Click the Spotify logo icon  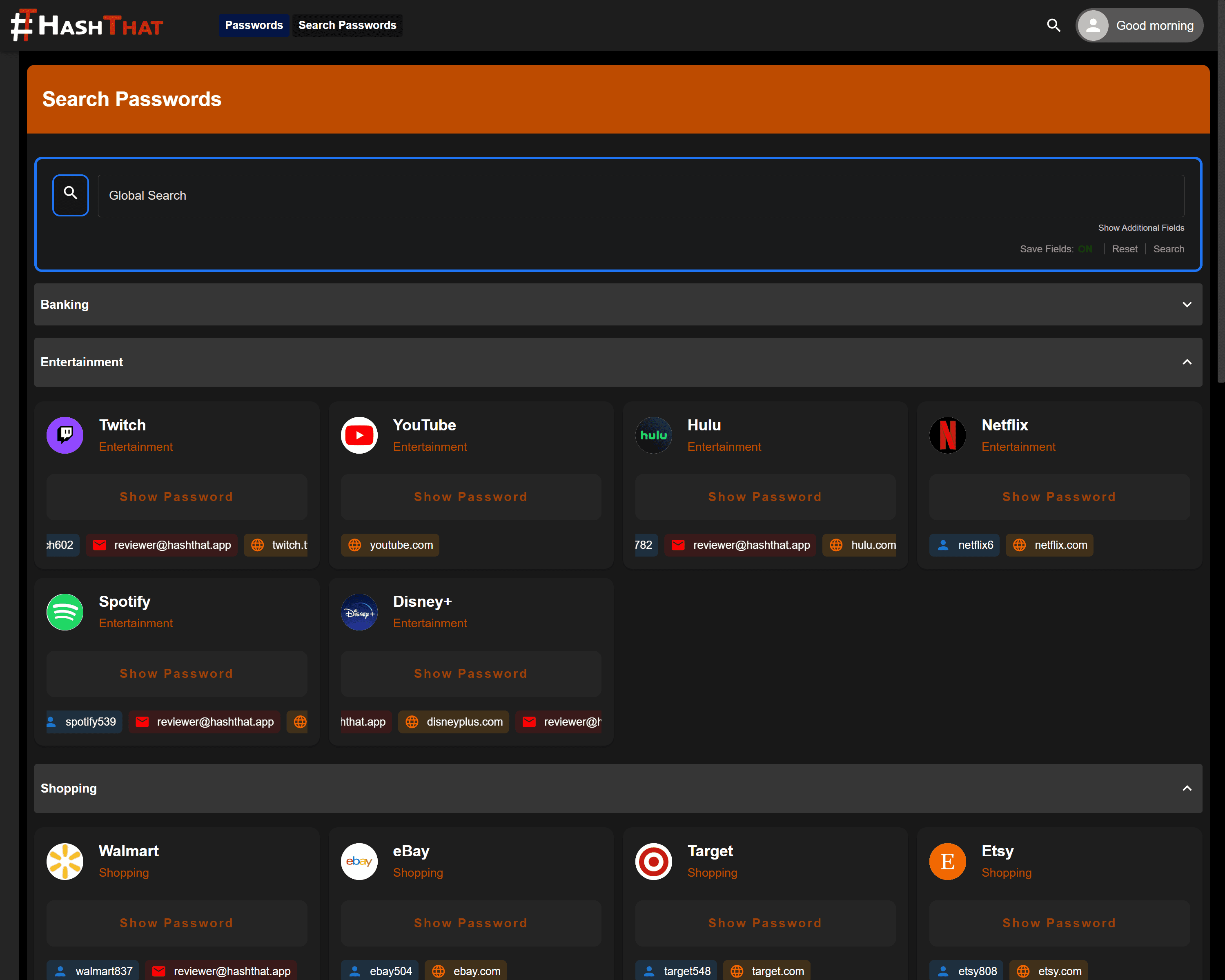click(65, 612)
